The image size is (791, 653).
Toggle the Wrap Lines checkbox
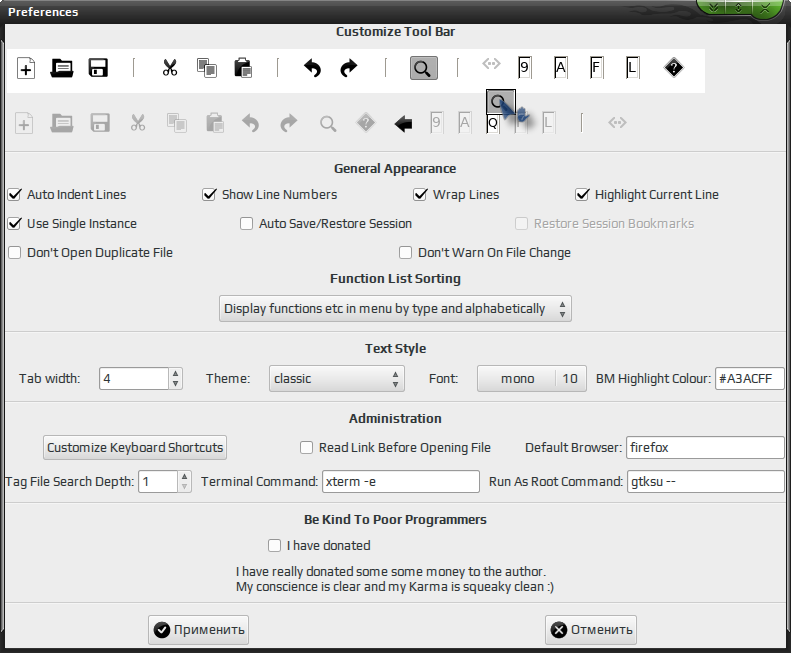click(420, 194)
